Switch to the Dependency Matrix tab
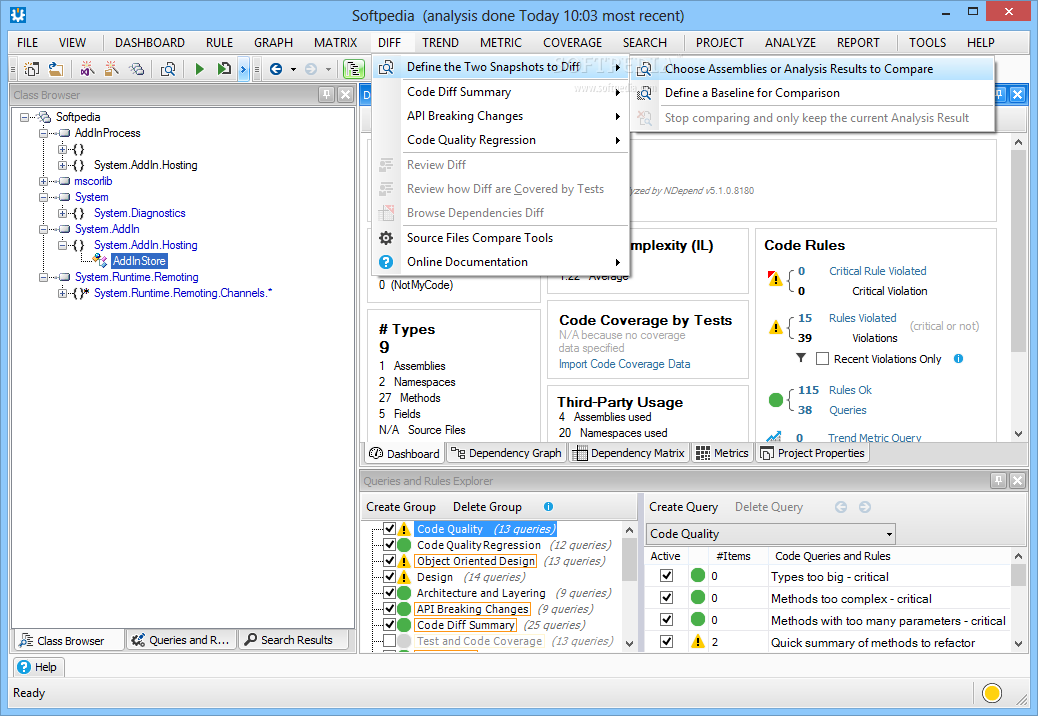 pyautogui.click(x=629, y=453)
